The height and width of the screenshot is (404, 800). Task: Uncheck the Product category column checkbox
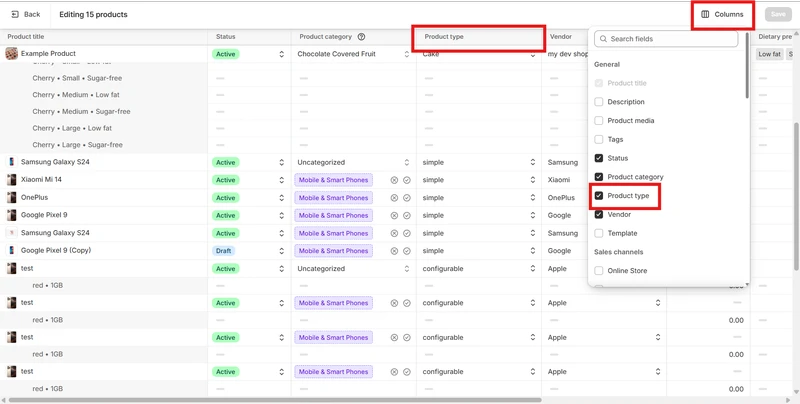(x=599, y=177)
